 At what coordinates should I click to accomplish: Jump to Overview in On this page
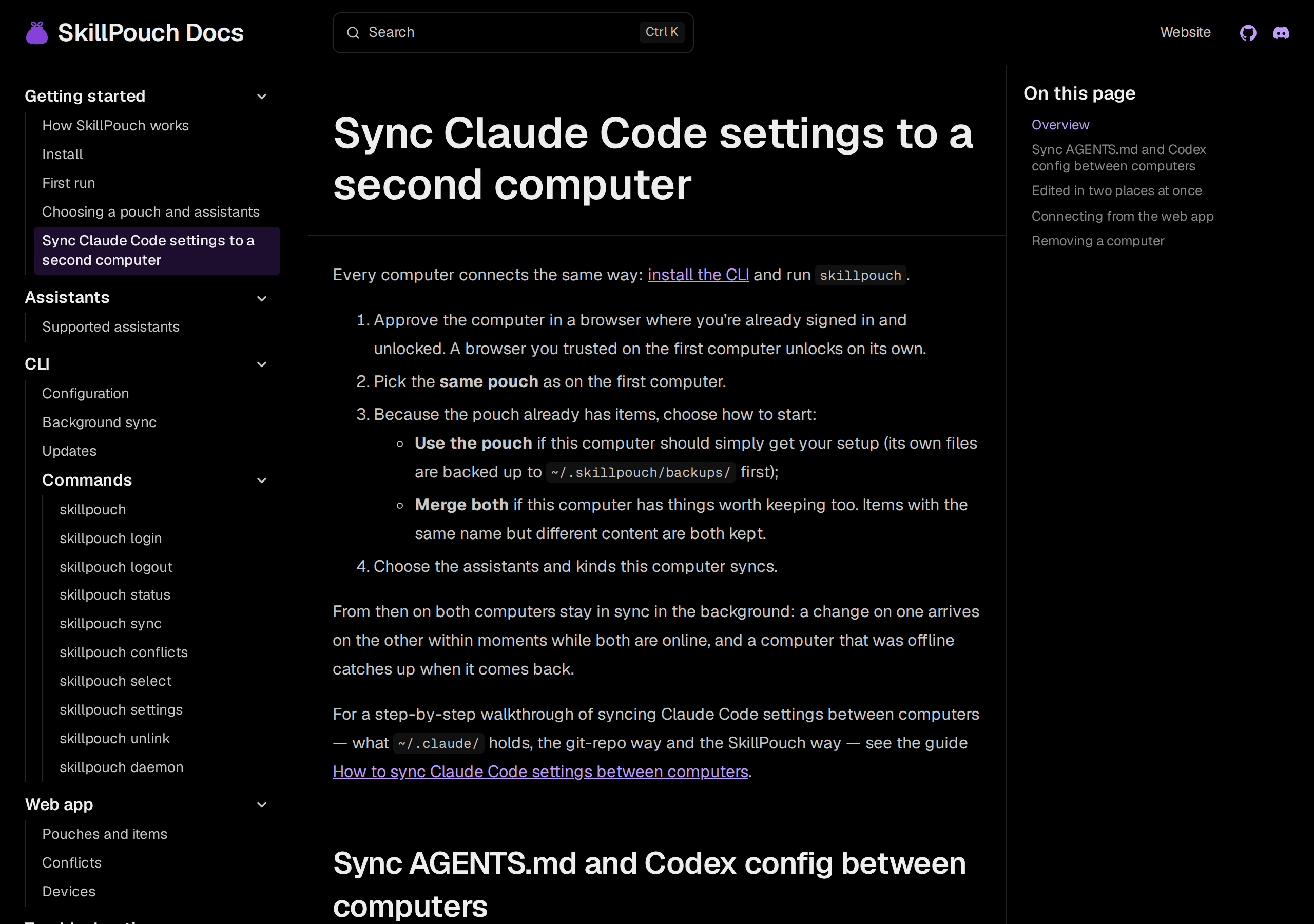(1060, 125)
